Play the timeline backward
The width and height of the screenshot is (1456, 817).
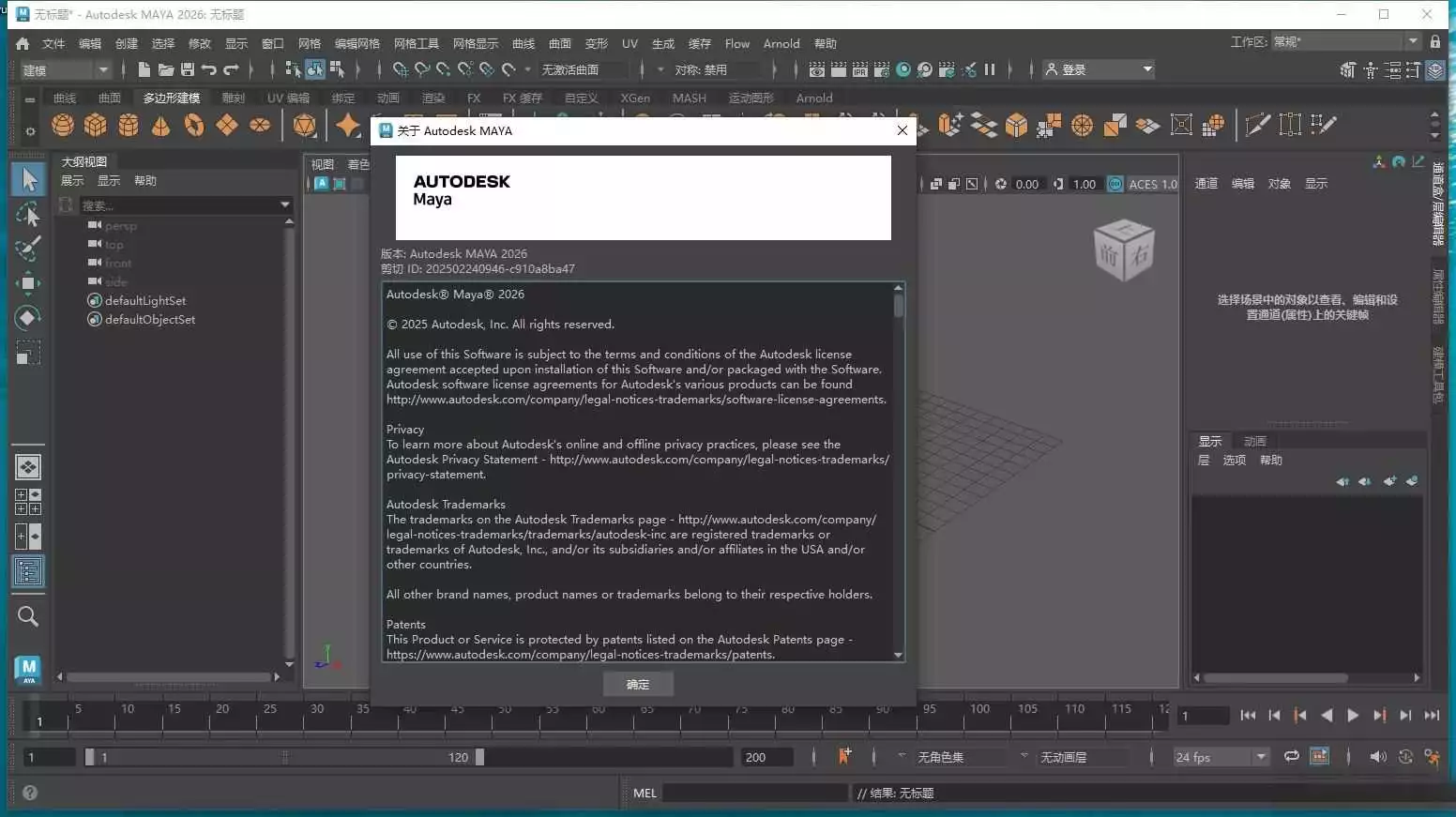1327,715
